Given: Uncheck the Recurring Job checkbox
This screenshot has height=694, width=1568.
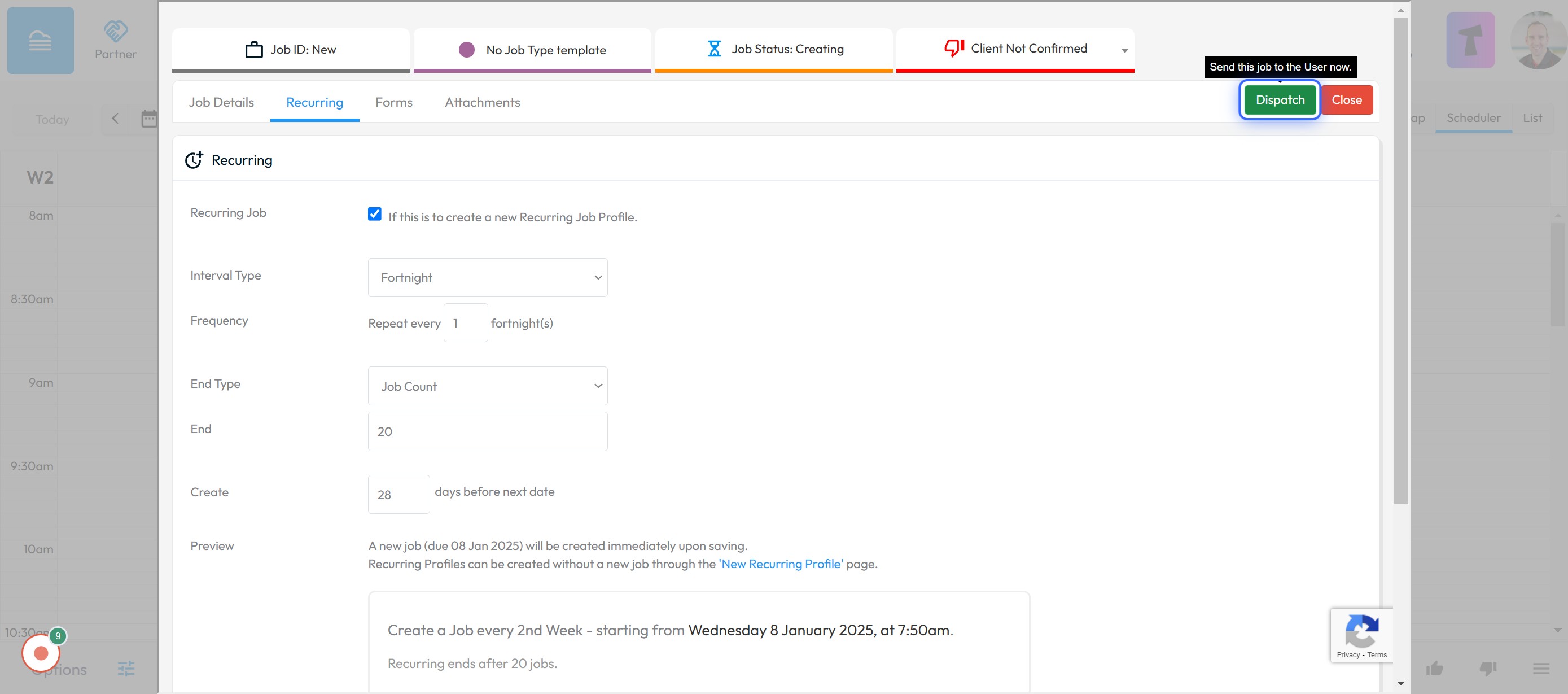Looking at the screenshot, I should point(374,213).
